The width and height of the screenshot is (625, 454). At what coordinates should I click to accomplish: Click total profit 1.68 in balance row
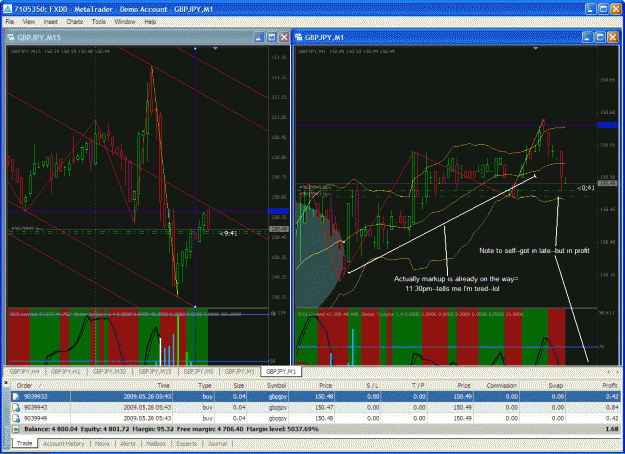pos(612,429)
